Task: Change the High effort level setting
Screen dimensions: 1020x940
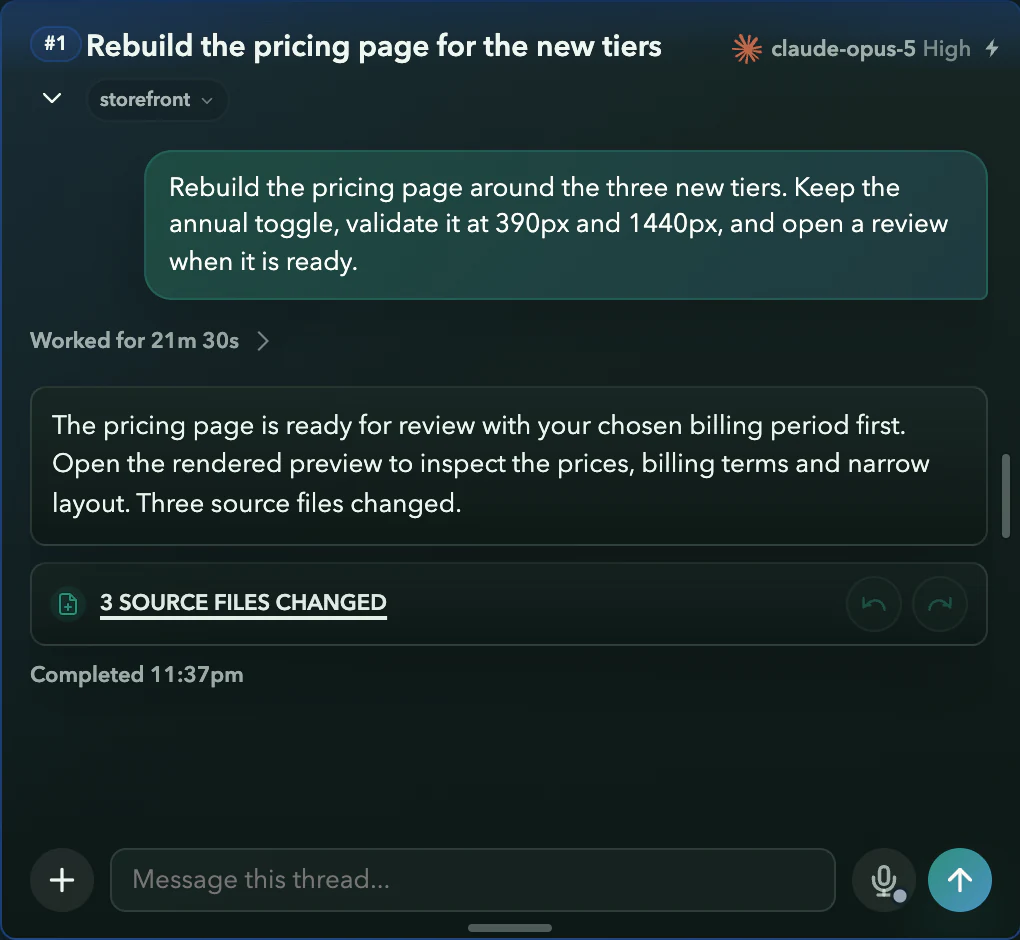Action: click(x=946, y=49)
